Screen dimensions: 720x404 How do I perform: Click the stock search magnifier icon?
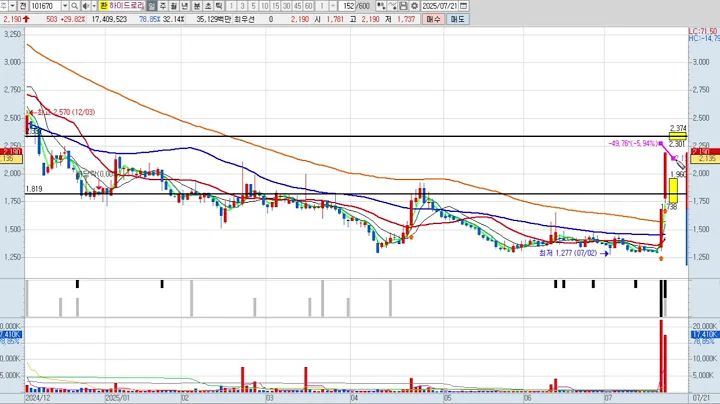pos(74,6)
